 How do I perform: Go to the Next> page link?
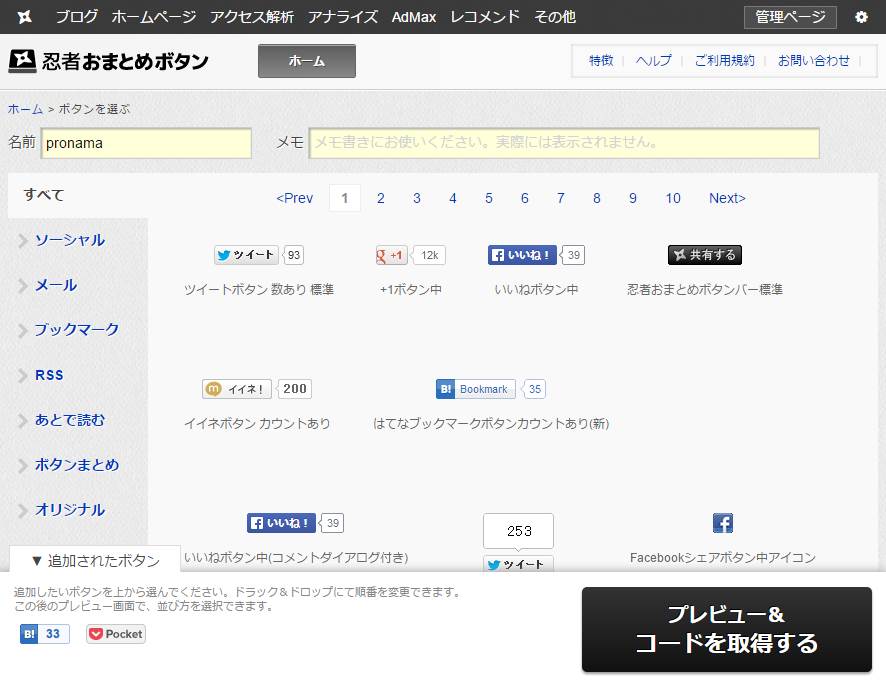coord(727,198)
